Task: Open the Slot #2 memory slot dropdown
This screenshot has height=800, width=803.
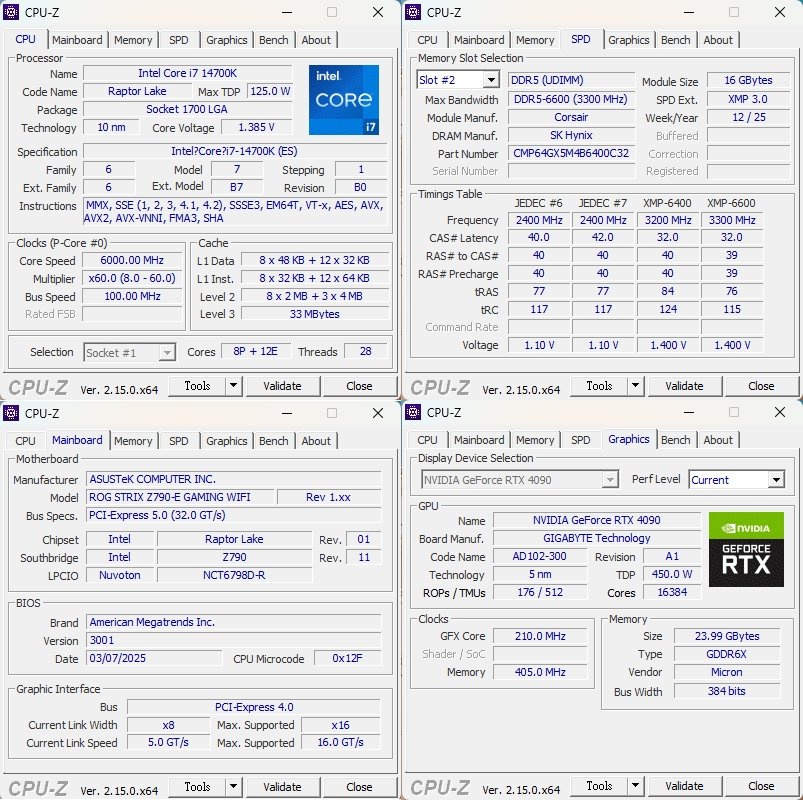Action: pyautogui.click(x=490, y=80)
